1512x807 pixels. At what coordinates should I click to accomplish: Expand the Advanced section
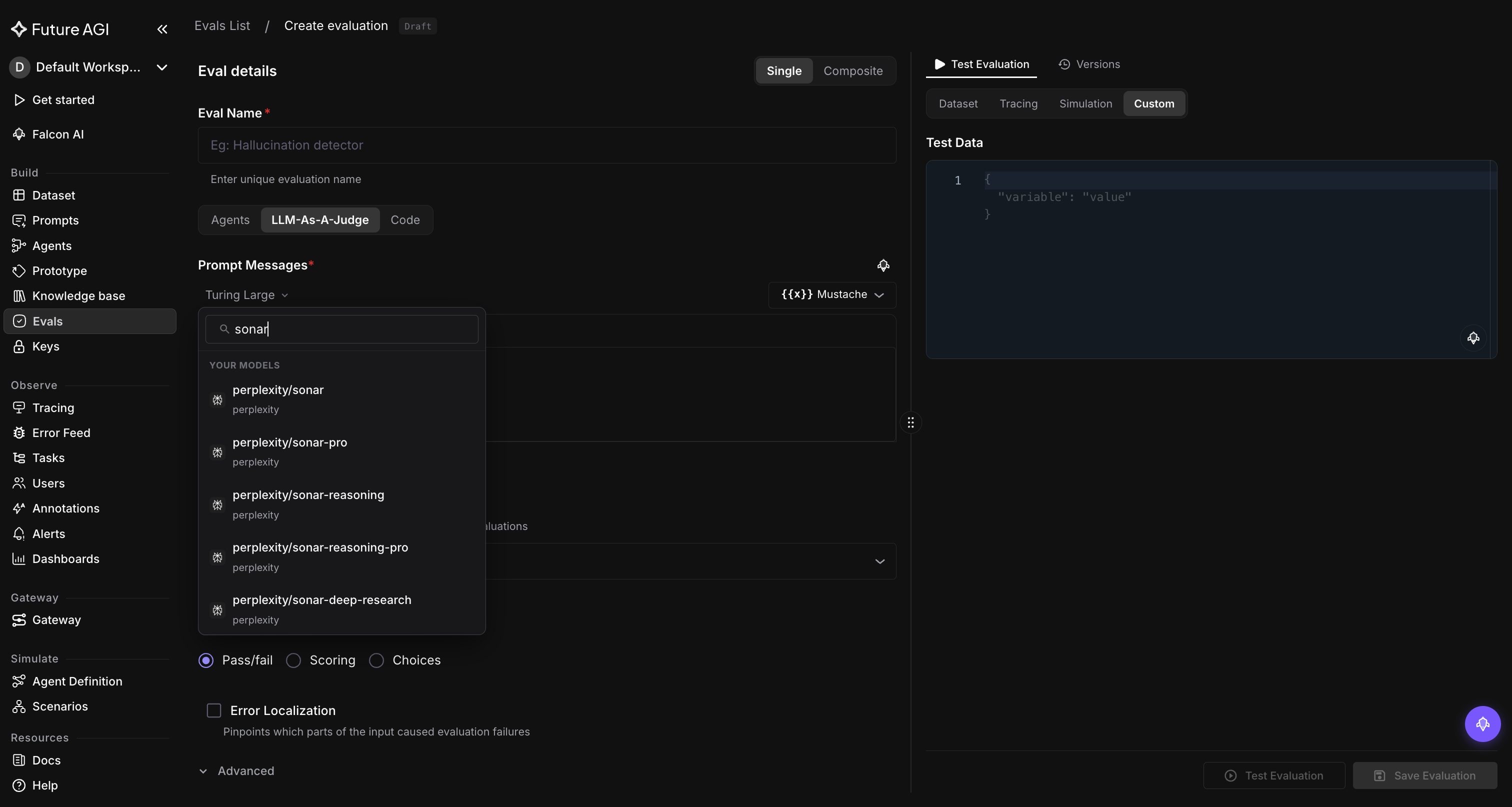pyautogui.click(x=236, y=771)
